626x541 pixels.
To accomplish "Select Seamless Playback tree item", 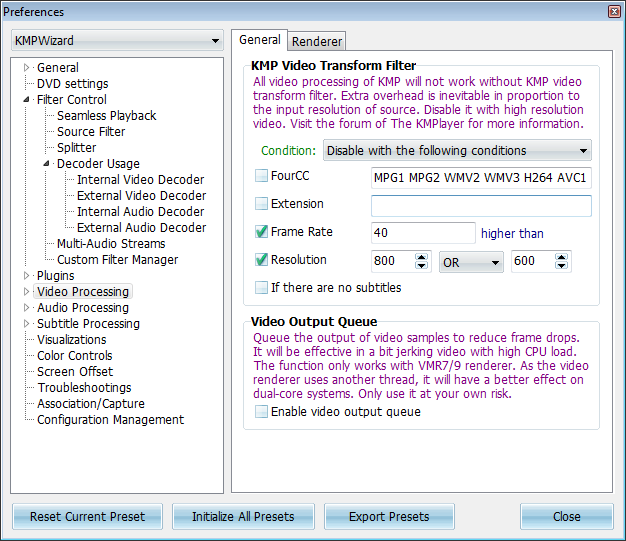I will [107, 115].
